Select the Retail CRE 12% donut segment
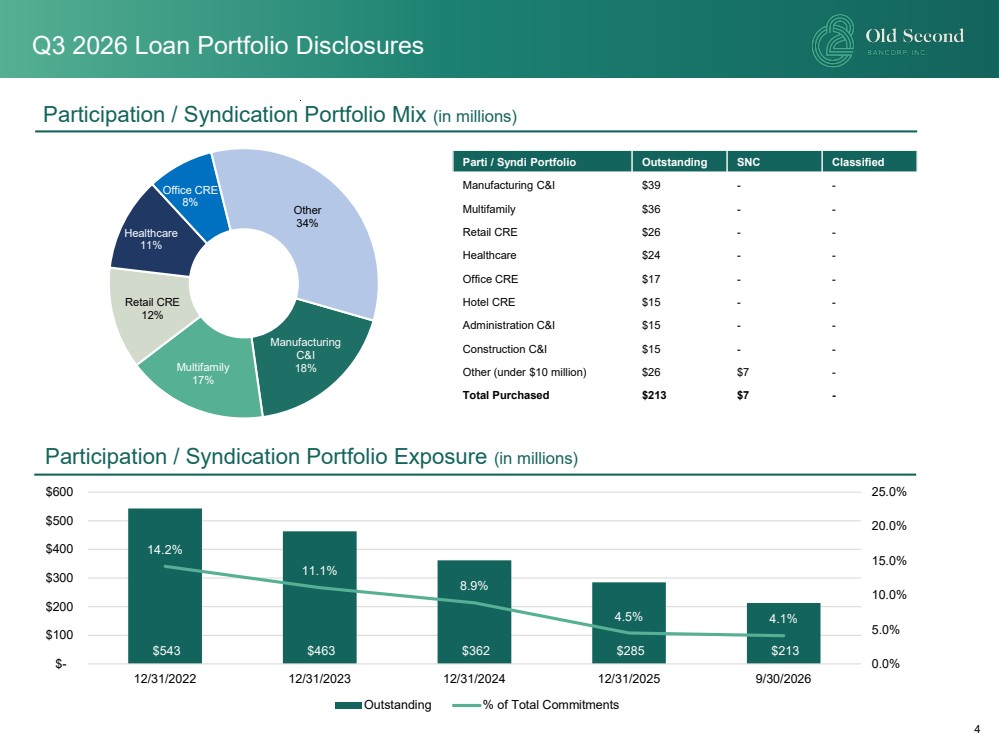 150,309
